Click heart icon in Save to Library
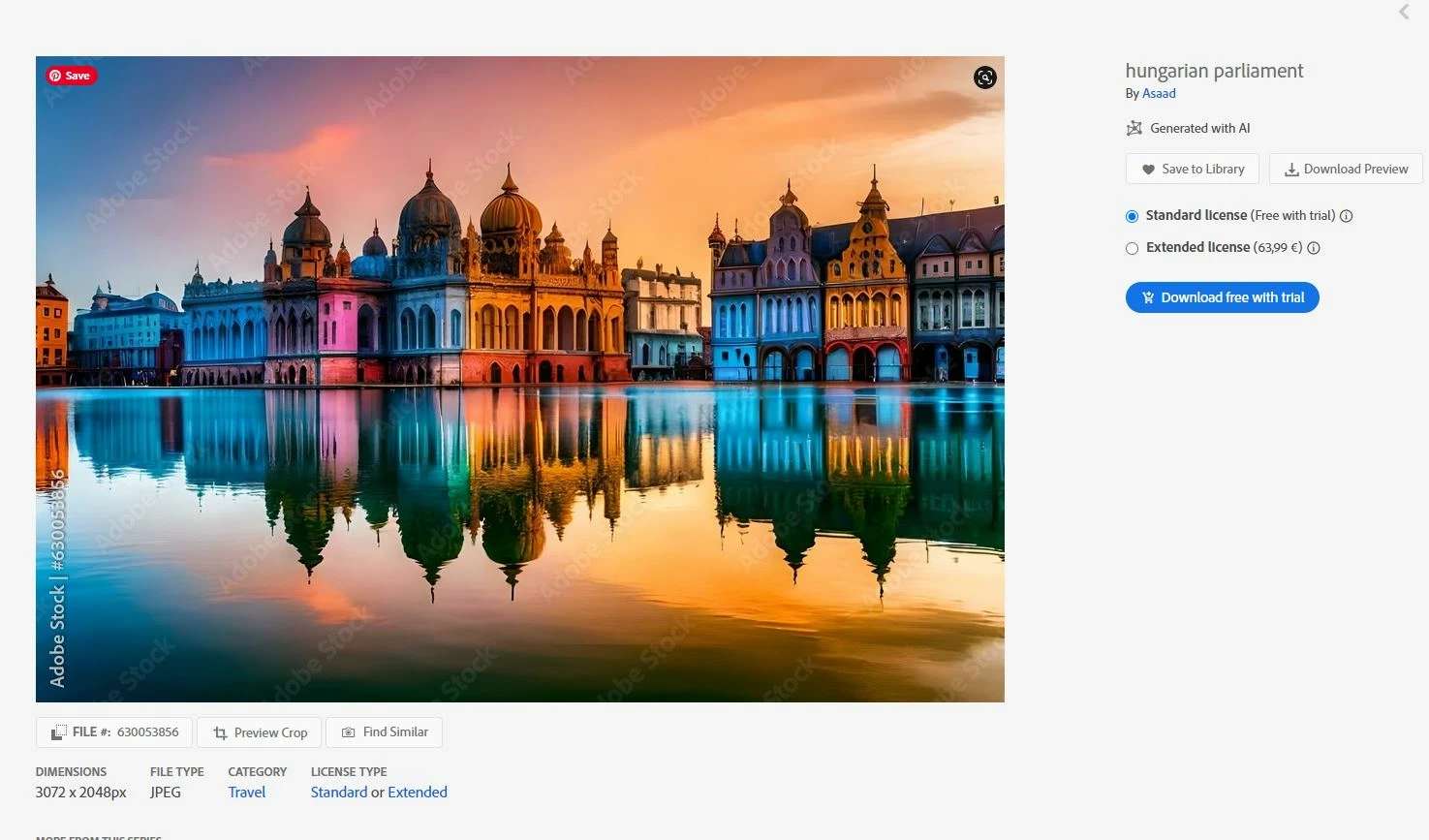Screen dimensions: 1429x840 pyautogui.click(x=1148, y=170)
